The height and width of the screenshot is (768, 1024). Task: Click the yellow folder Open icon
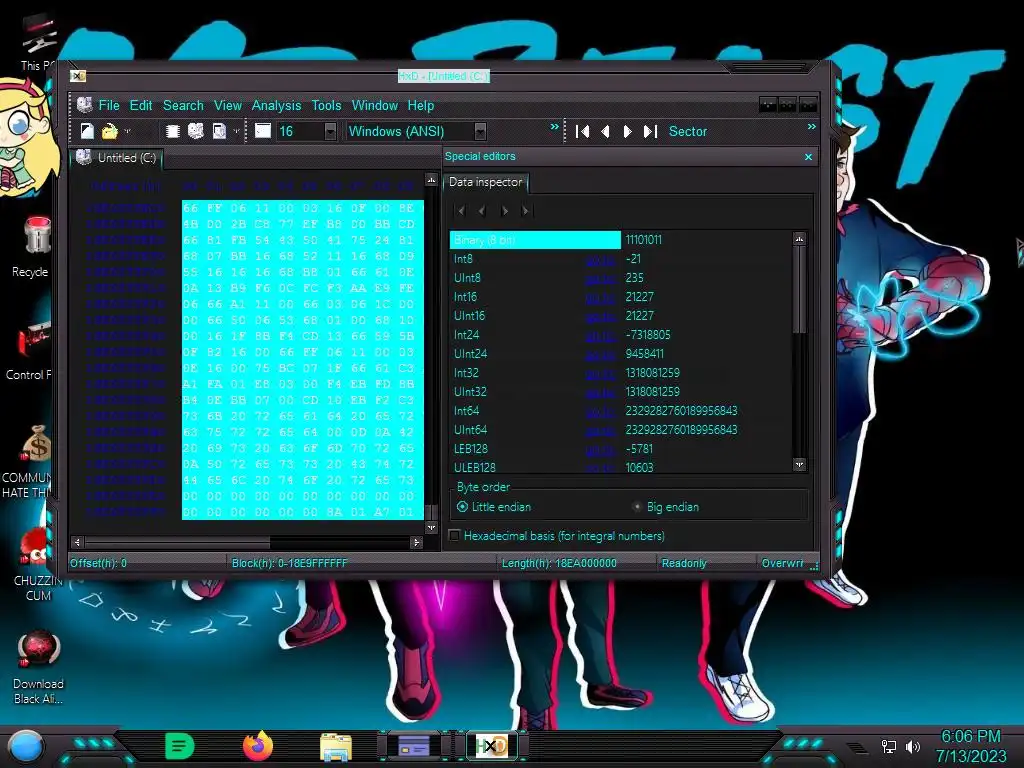coord(109,131)
